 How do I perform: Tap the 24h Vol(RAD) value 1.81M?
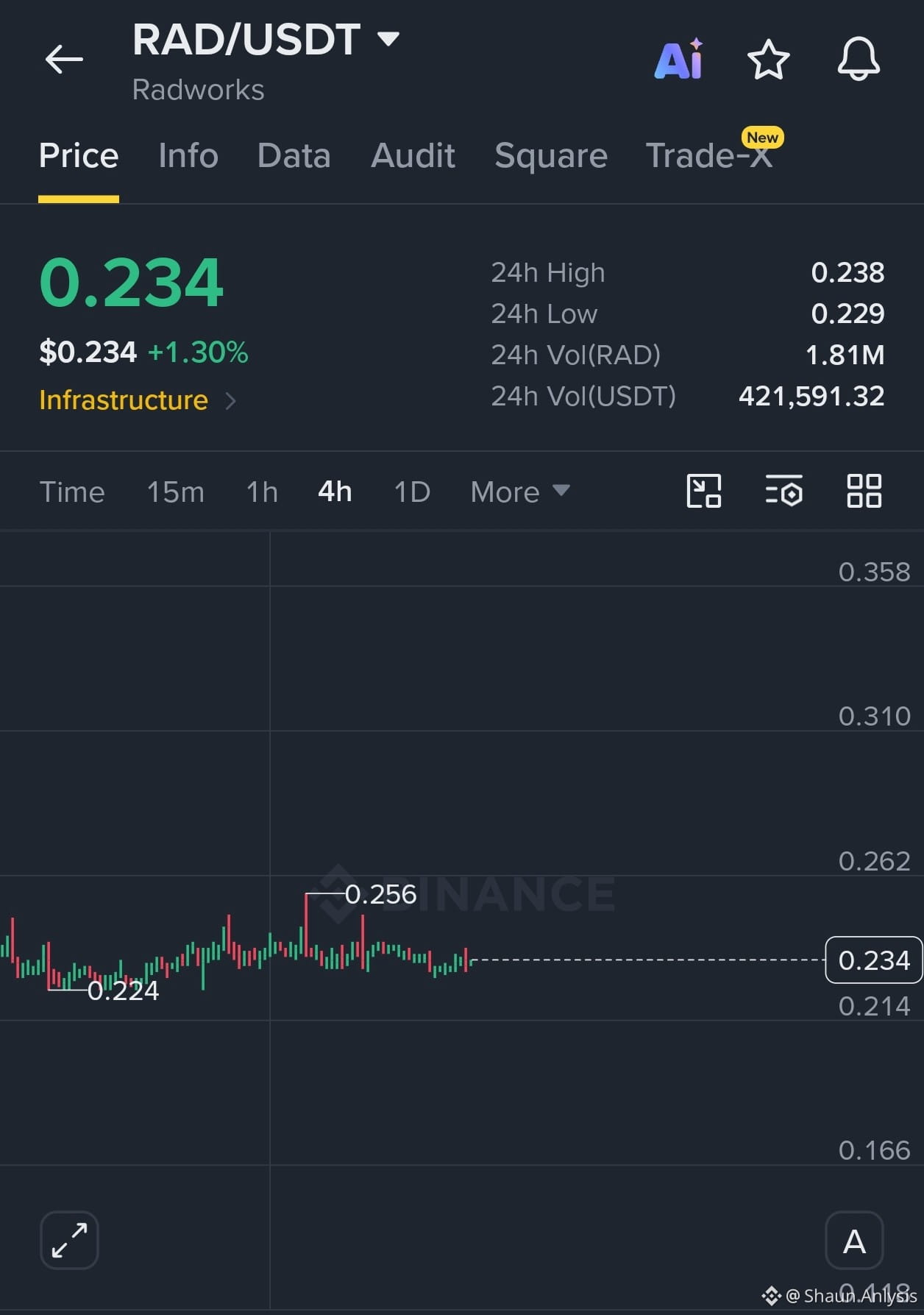845,355
